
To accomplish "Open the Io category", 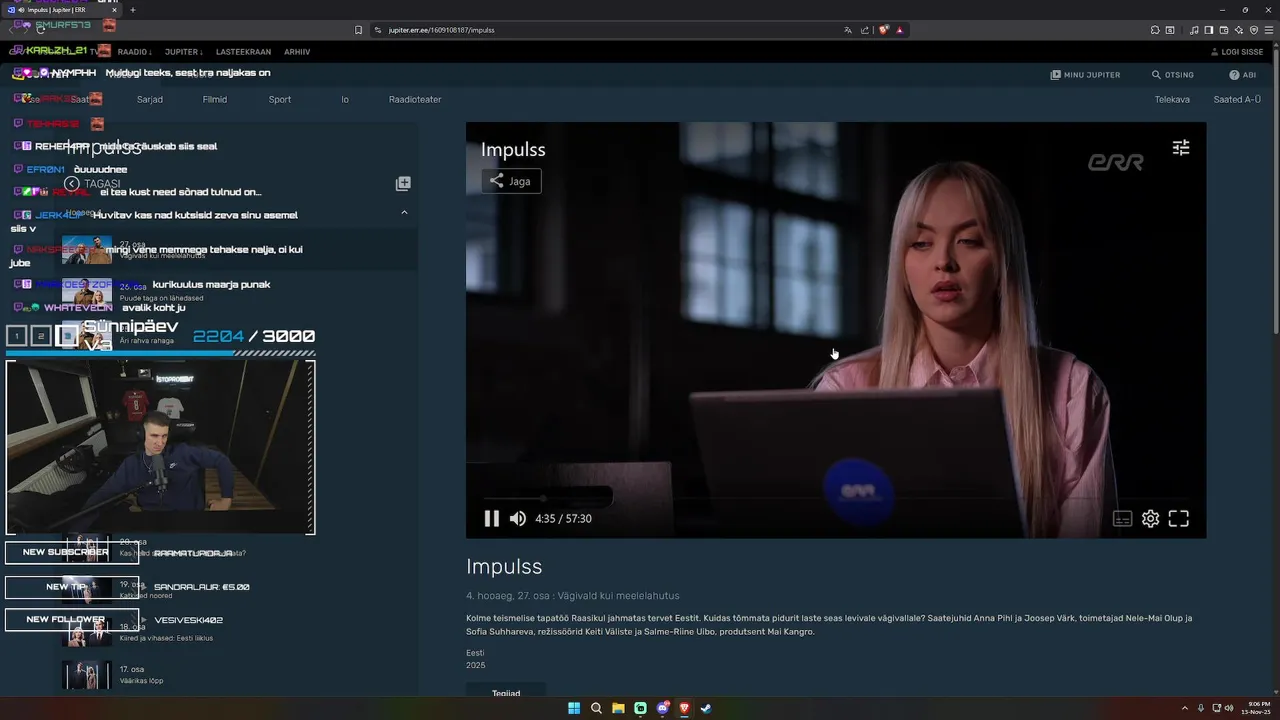I will pyautogui.click(x=345, y=100).
